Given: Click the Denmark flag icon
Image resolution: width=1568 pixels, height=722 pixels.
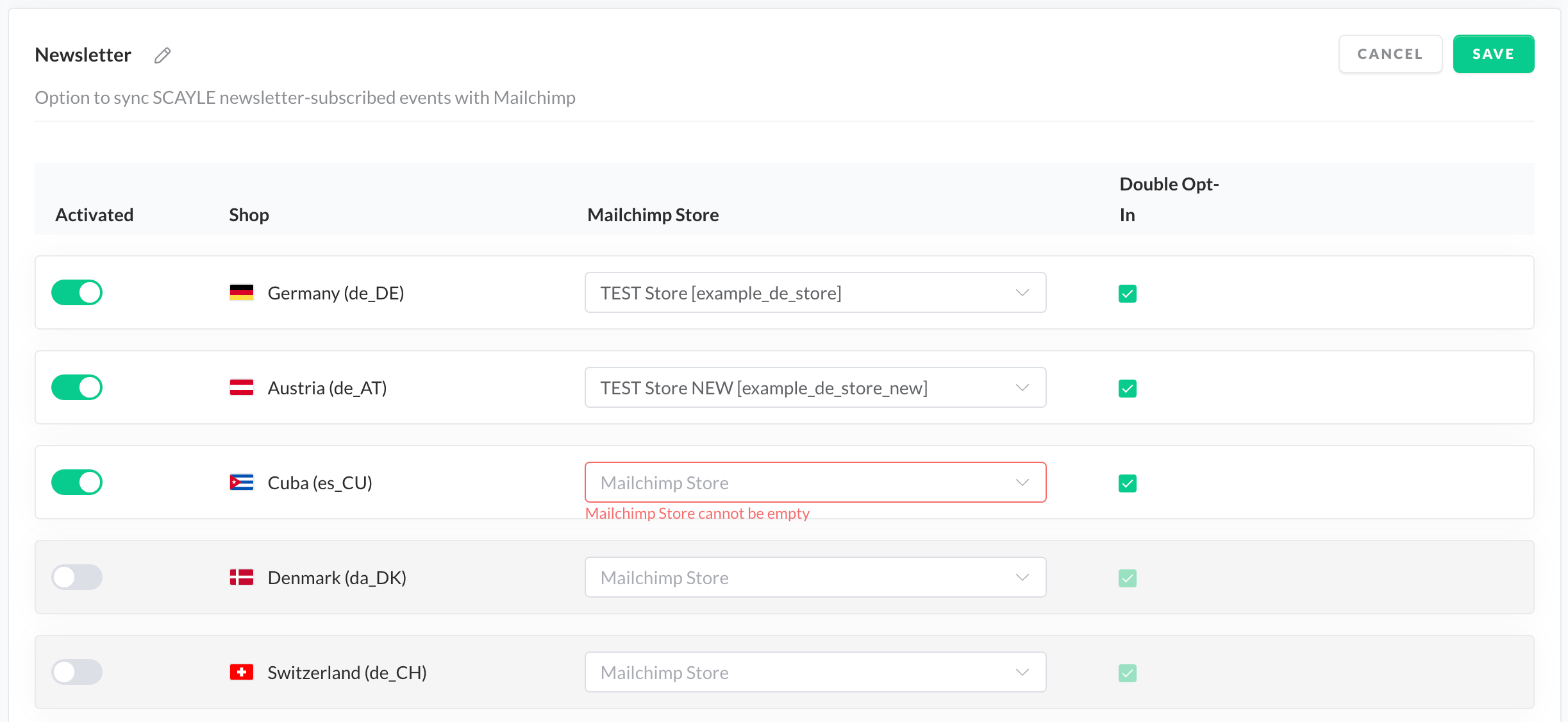Looking at the screenshot, I should pos(242,577).
